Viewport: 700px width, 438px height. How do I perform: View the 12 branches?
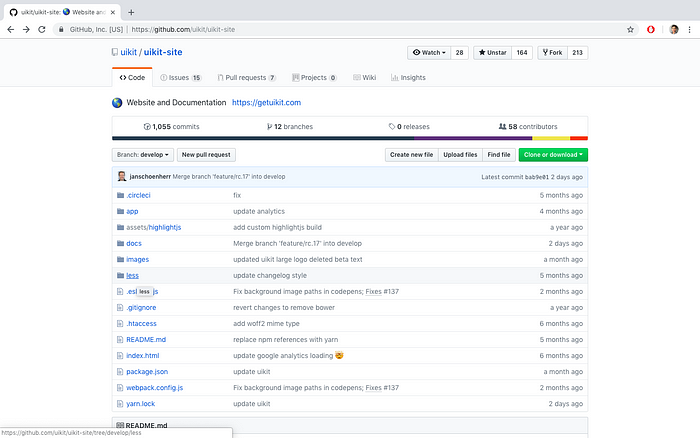[290, 126]
